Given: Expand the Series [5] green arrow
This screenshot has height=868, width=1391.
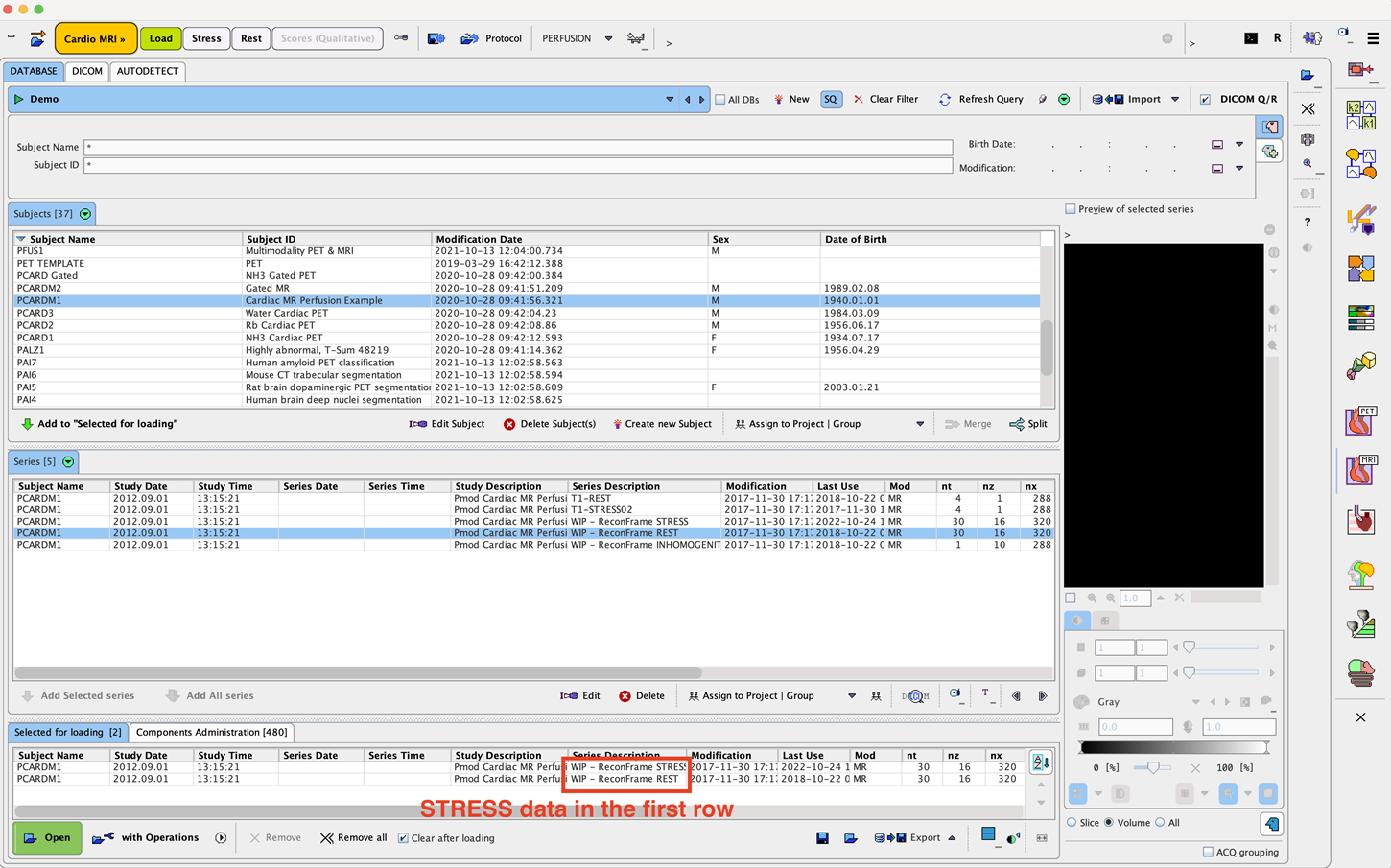Looking at the screenshot, I should 68,462.
